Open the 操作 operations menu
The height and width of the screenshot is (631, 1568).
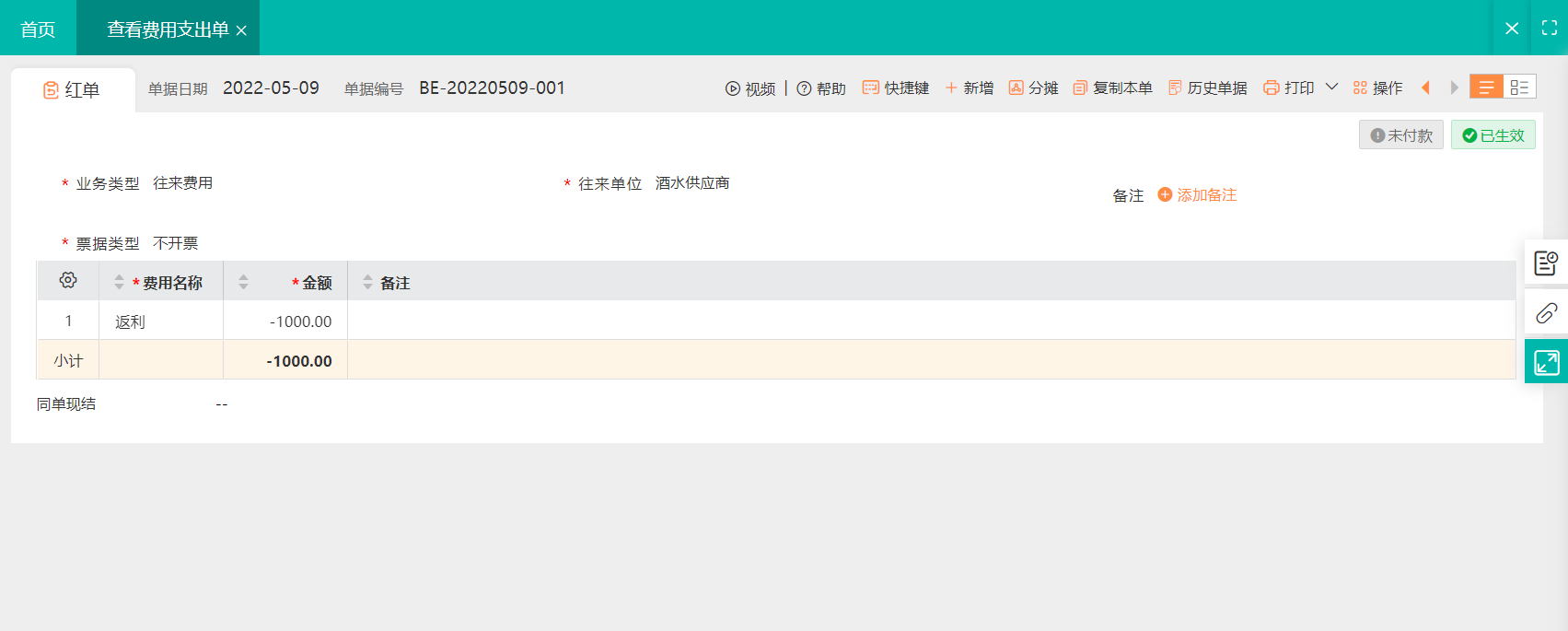pos(1377,88)
